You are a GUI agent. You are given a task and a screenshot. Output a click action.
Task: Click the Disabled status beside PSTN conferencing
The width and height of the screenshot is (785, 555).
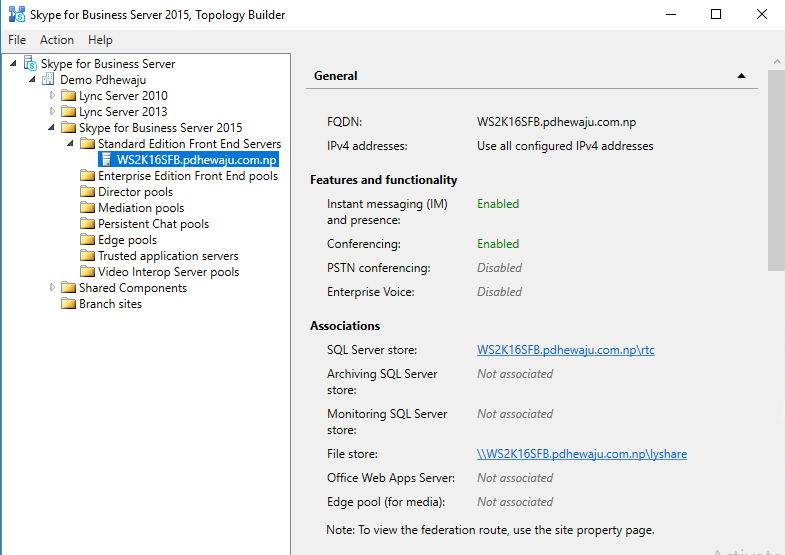point(499,268)
